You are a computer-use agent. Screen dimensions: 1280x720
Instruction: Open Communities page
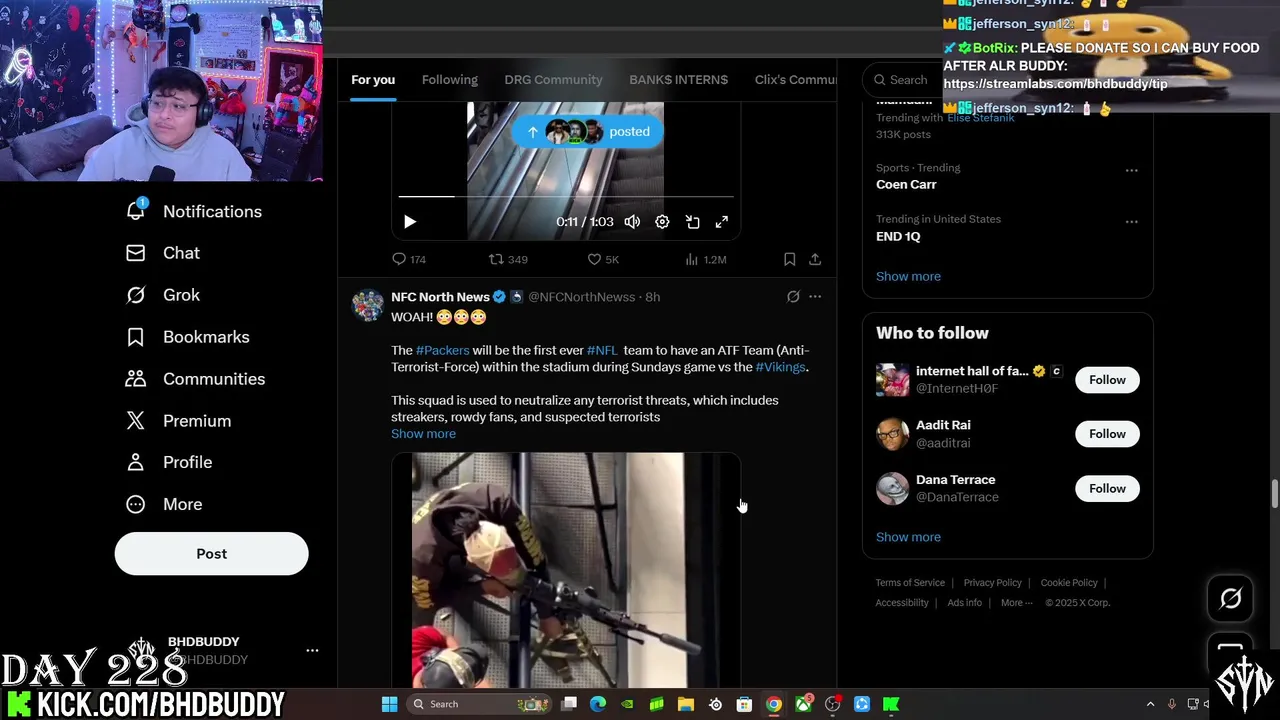tap(195, 379)
